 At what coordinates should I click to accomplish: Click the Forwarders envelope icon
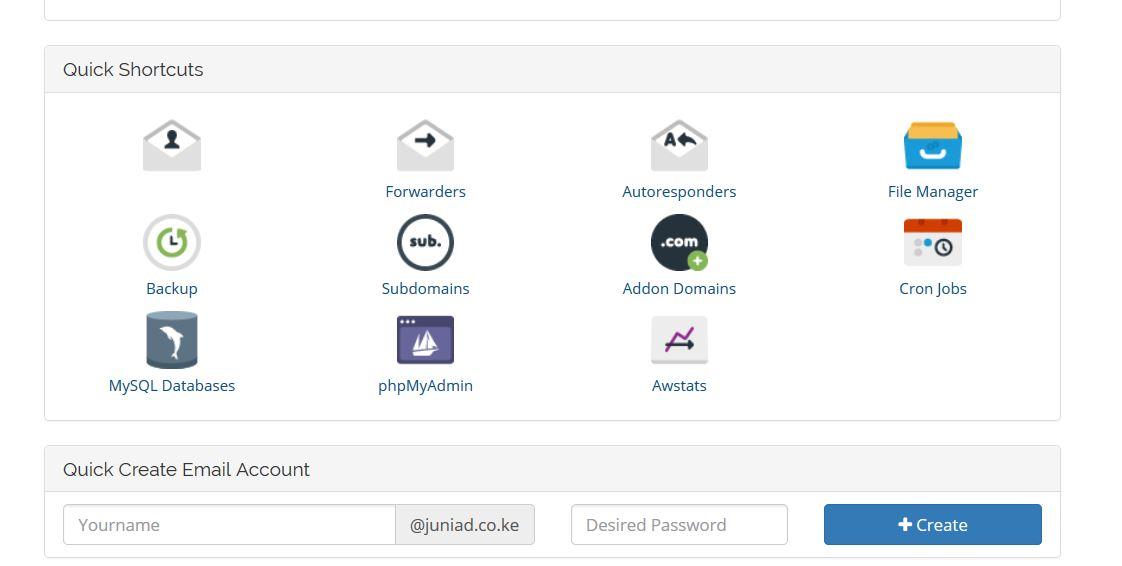click(x=425, y=146)
